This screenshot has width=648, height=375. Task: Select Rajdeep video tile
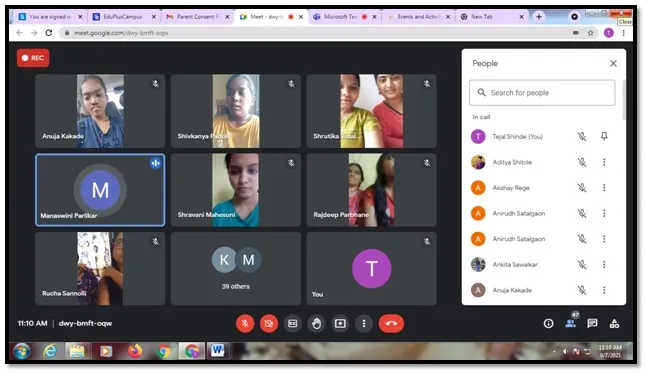[x=371, y=190]
